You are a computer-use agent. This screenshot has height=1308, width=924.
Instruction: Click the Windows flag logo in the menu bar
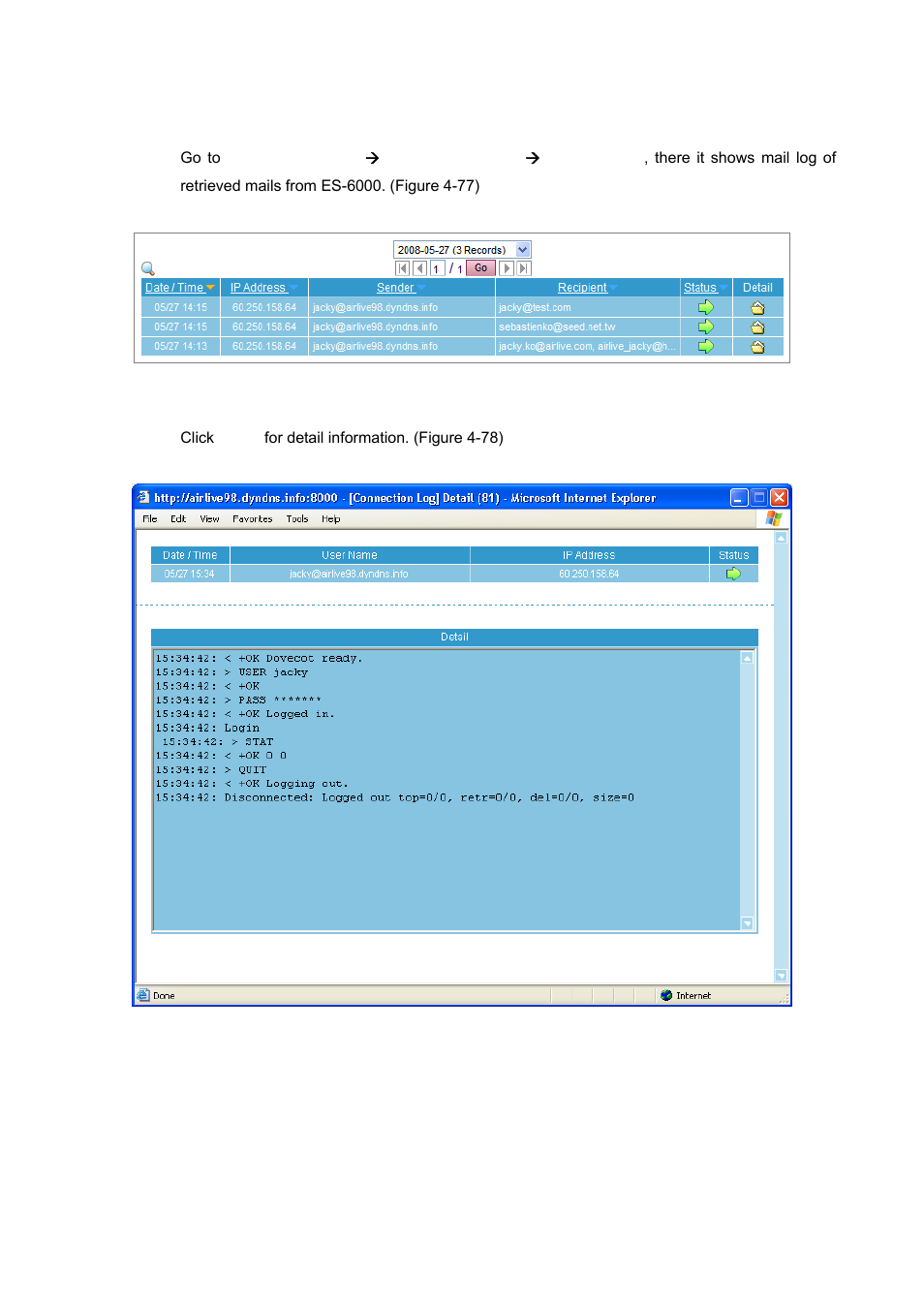pyautogui.click(x=774, y=518)
